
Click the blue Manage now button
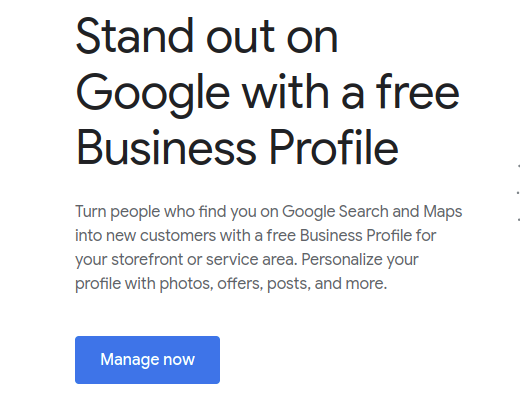(147, 360)
